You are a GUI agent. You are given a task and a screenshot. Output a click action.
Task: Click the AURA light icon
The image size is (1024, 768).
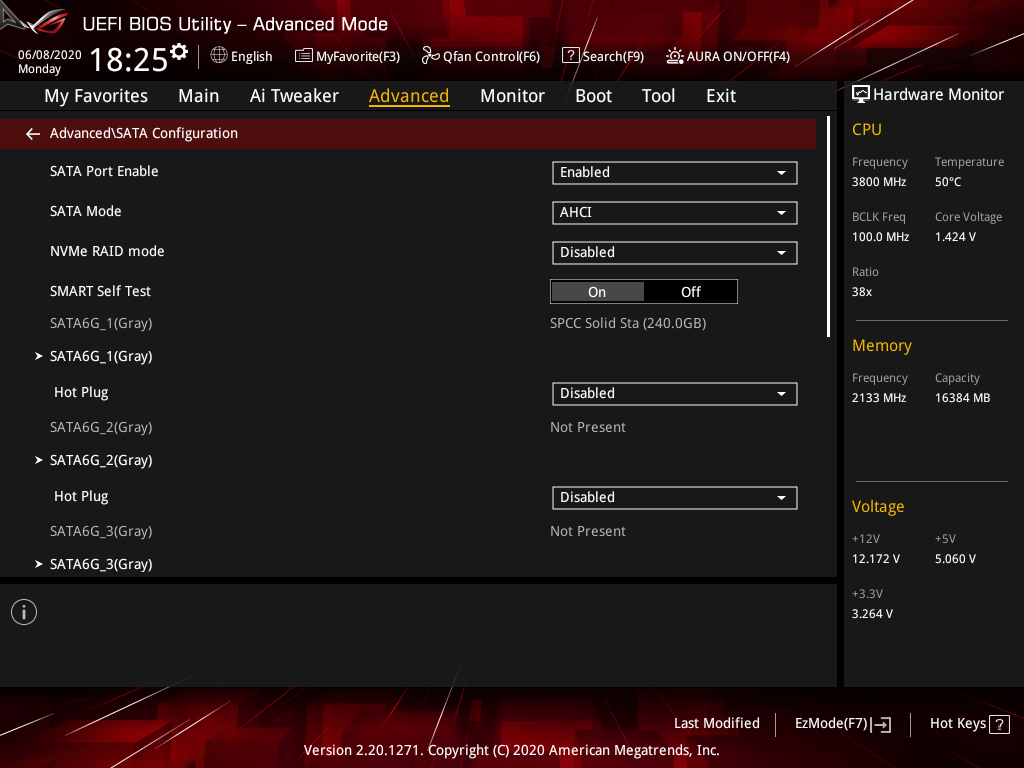[x=675, y=56]
